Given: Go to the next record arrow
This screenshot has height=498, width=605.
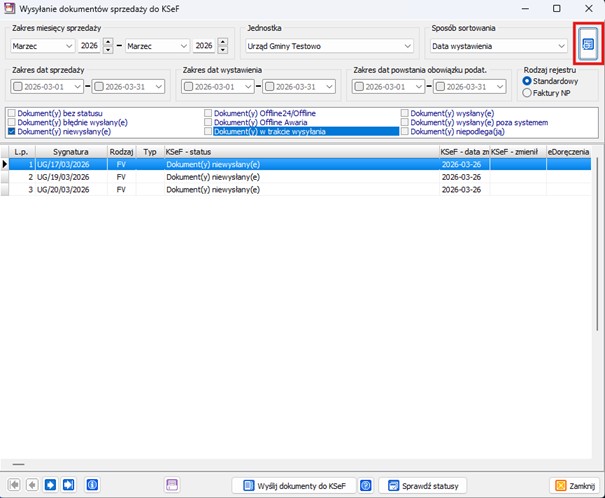Looking at the screenshot, I should [x=50, y=485].
